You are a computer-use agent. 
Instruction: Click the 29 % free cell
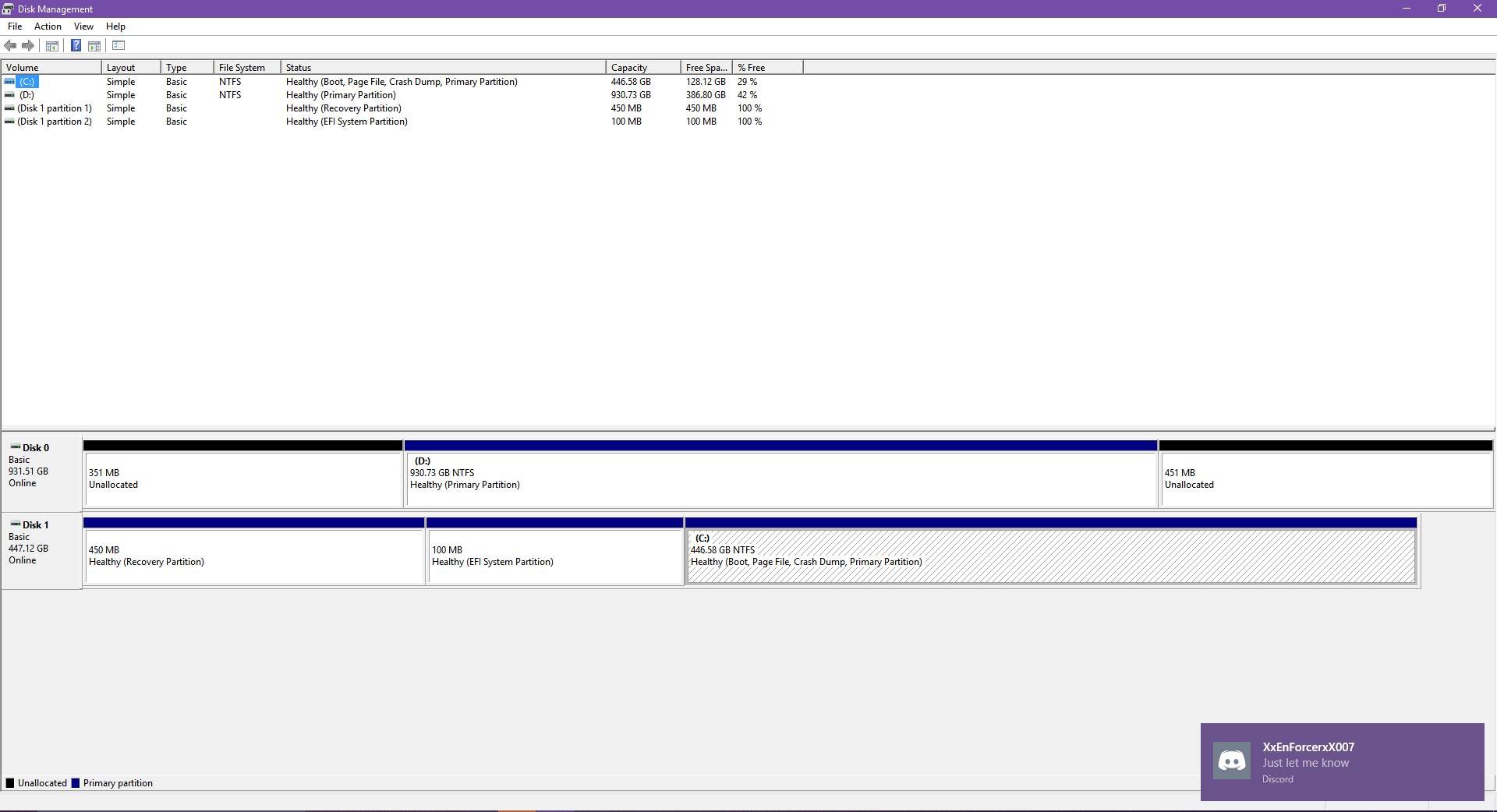pyautogui.click(x=747, y=82)
